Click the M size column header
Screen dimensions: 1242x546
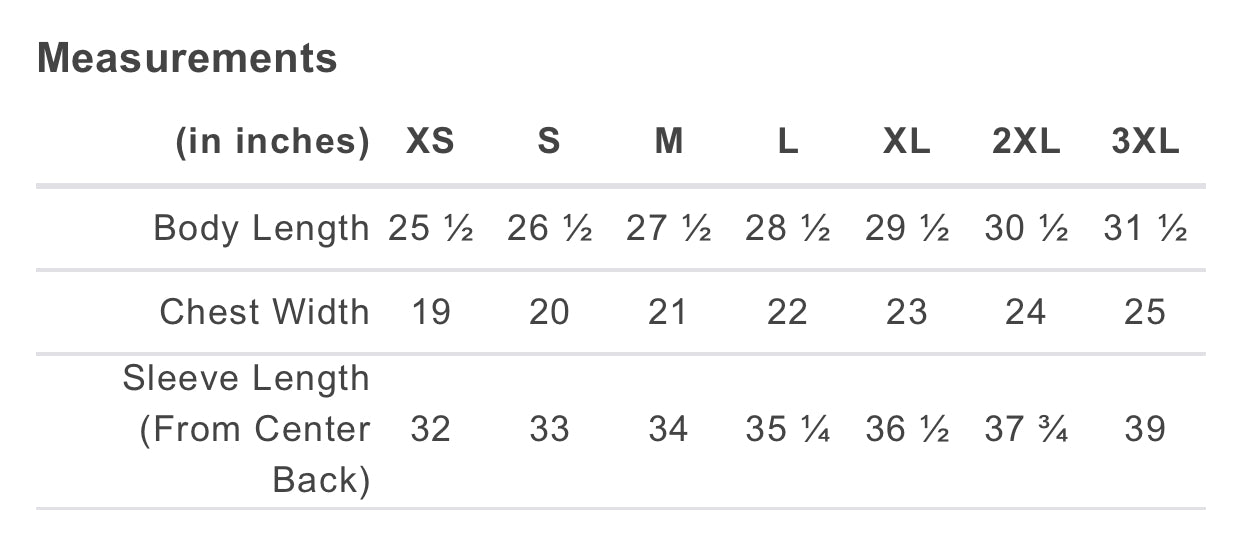pos(668,142)
